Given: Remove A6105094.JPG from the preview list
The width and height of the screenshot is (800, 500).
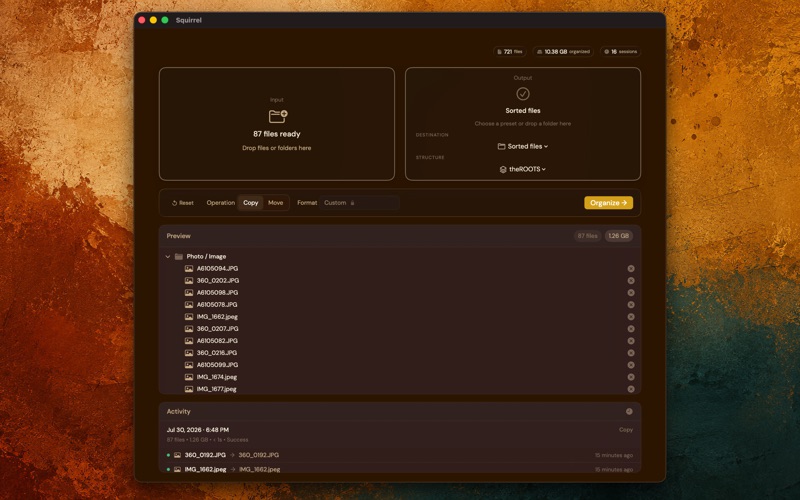Looking at the screenshot, I should 631,268.
